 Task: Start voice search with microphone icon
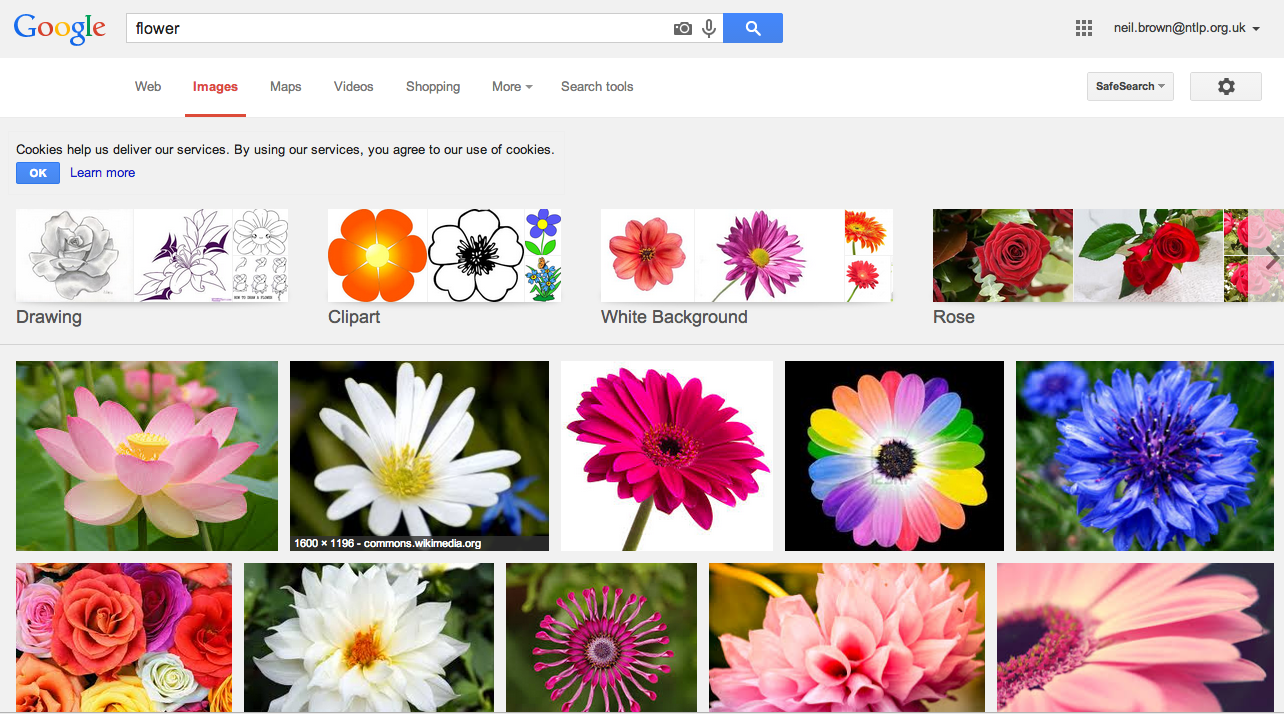[709, 29]
